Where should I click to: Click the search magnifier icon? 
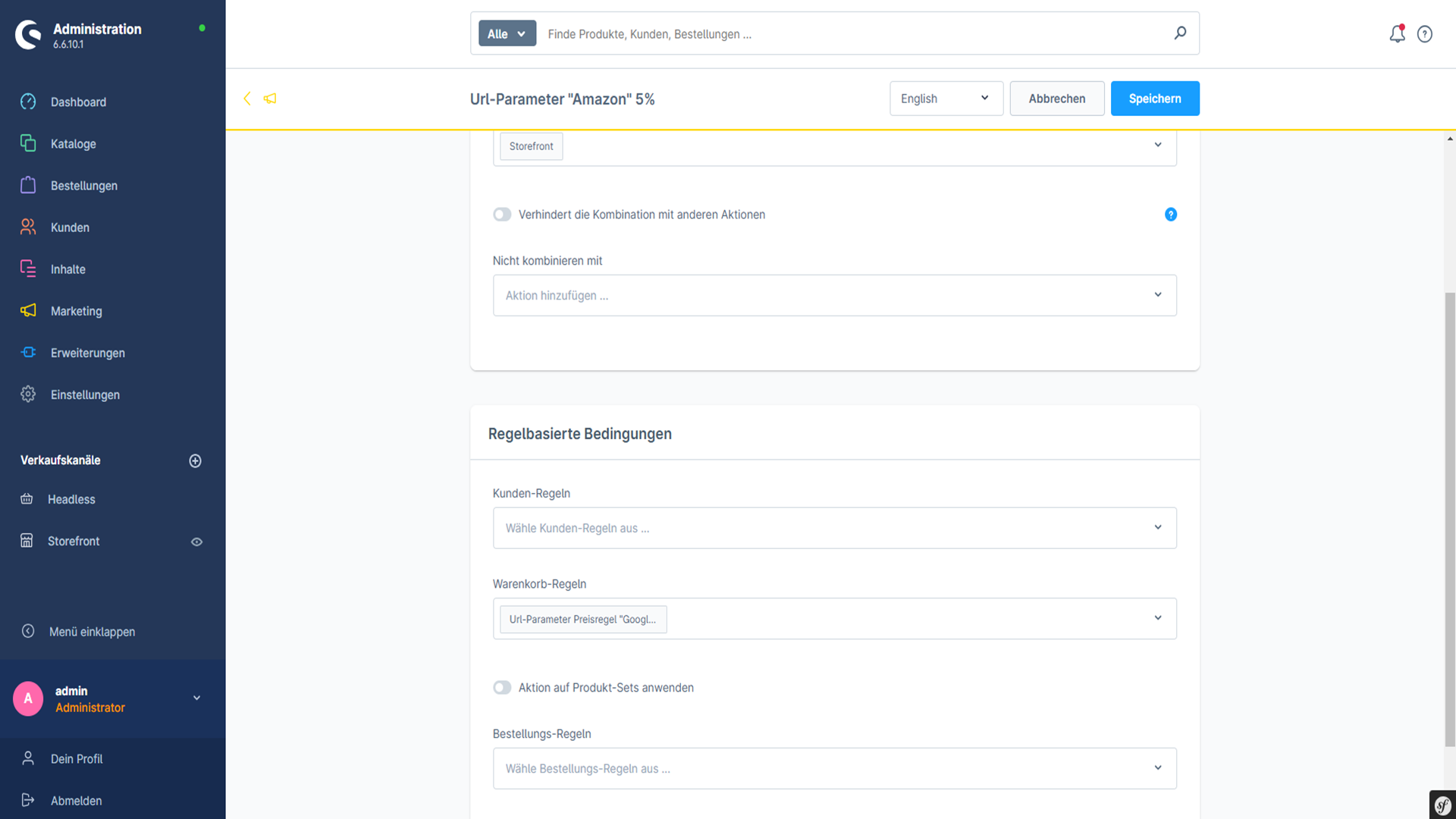click(1180, 33)
